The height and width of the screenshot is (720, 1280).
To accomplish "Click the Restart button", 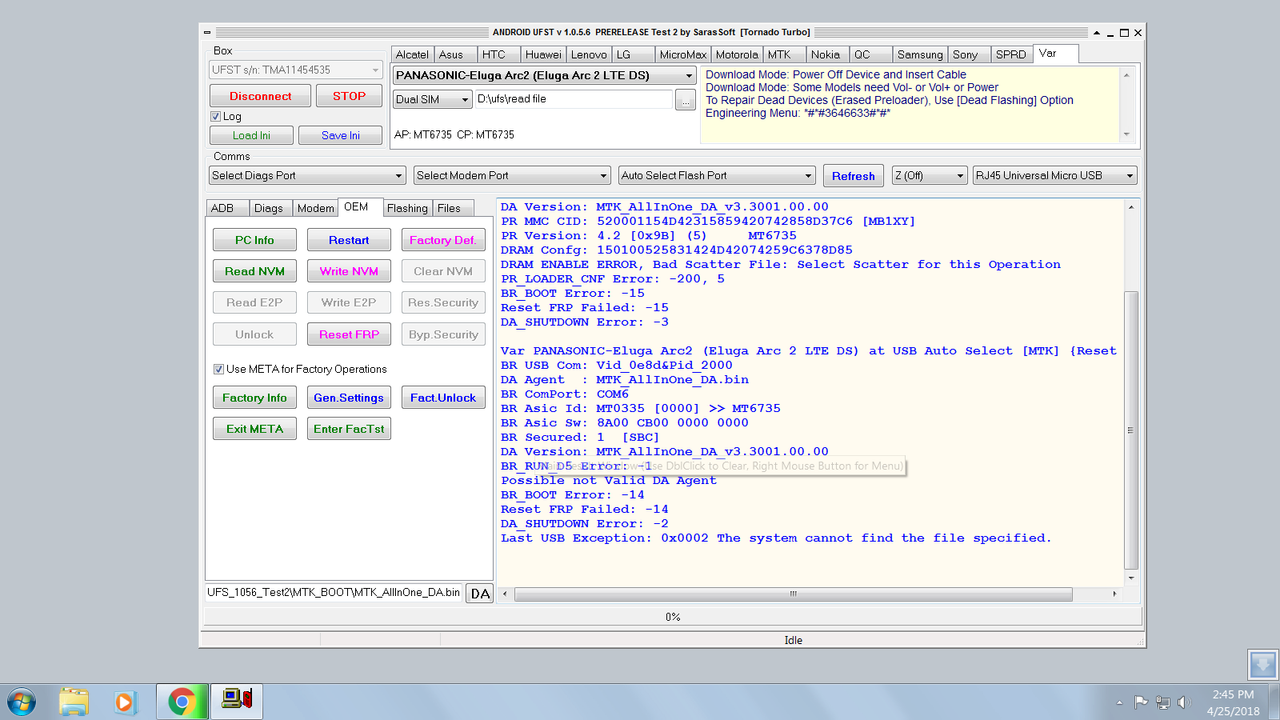I will pyautogui.click(x=349, y=241).
